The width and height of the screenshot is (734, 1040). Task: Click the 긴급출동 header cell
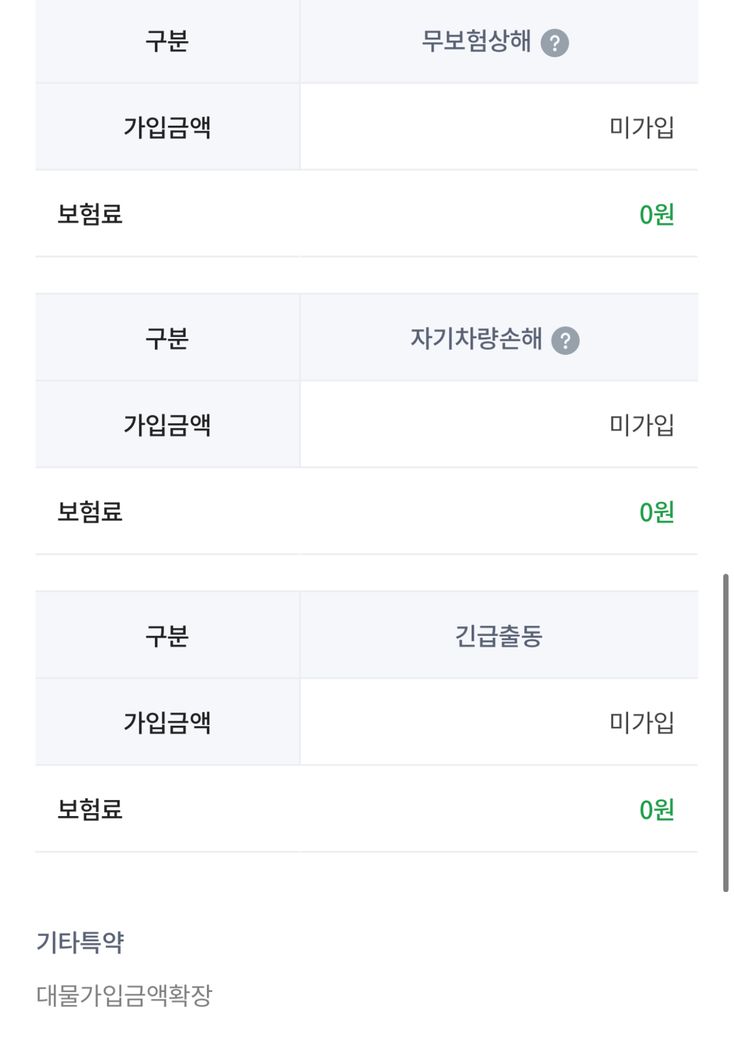click(x=498, y=636)
